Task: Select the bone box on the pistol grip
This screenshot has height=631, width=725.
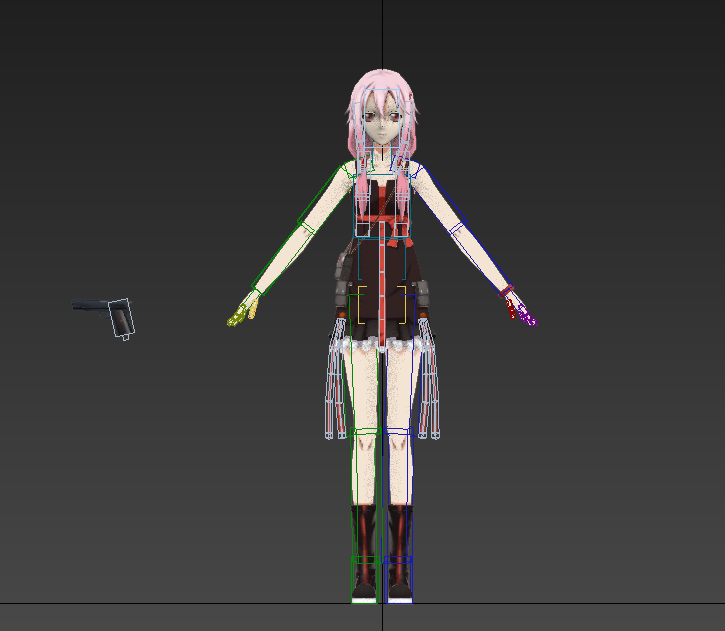Action: [121, 318]
